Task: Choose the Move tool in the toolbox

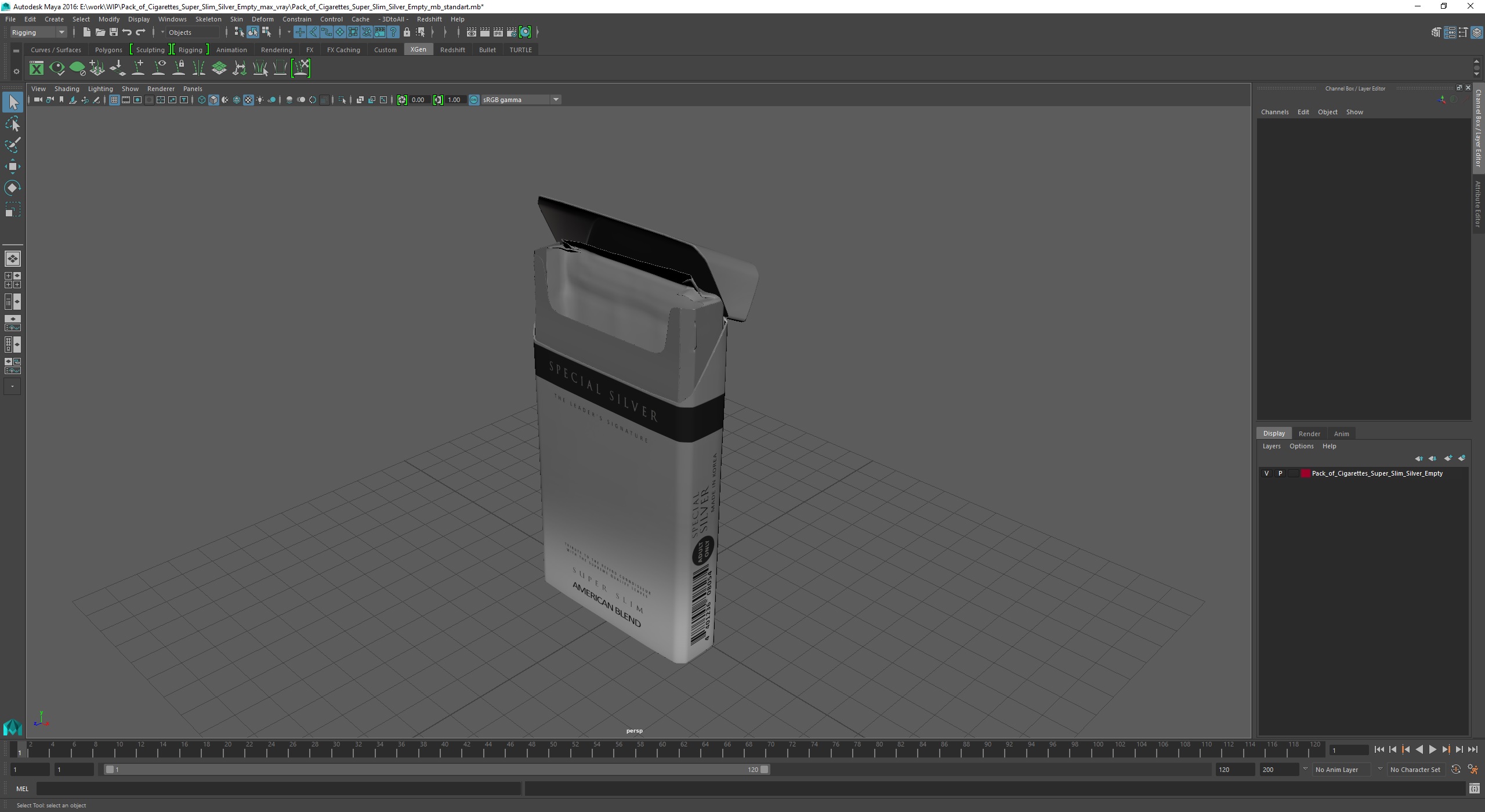Action: tap(13, 166)
